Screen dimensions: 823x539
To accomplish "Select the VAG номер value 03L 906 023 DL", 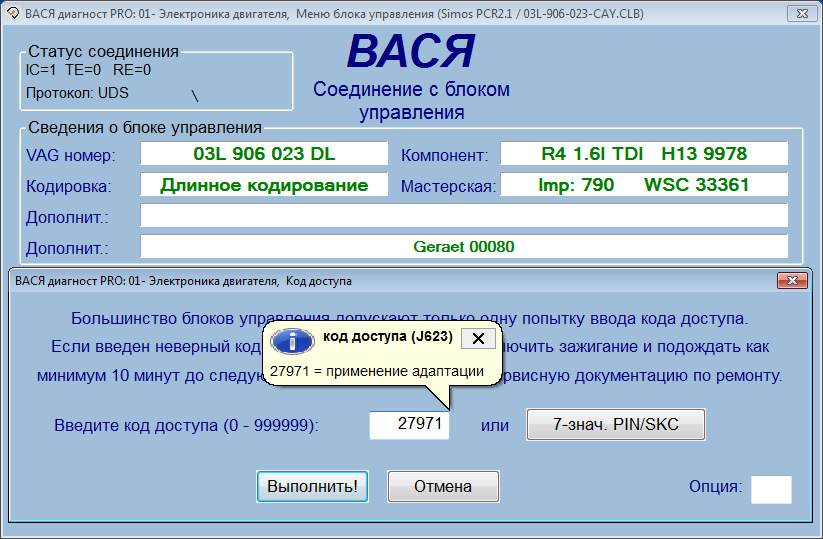I will point(264,154).
